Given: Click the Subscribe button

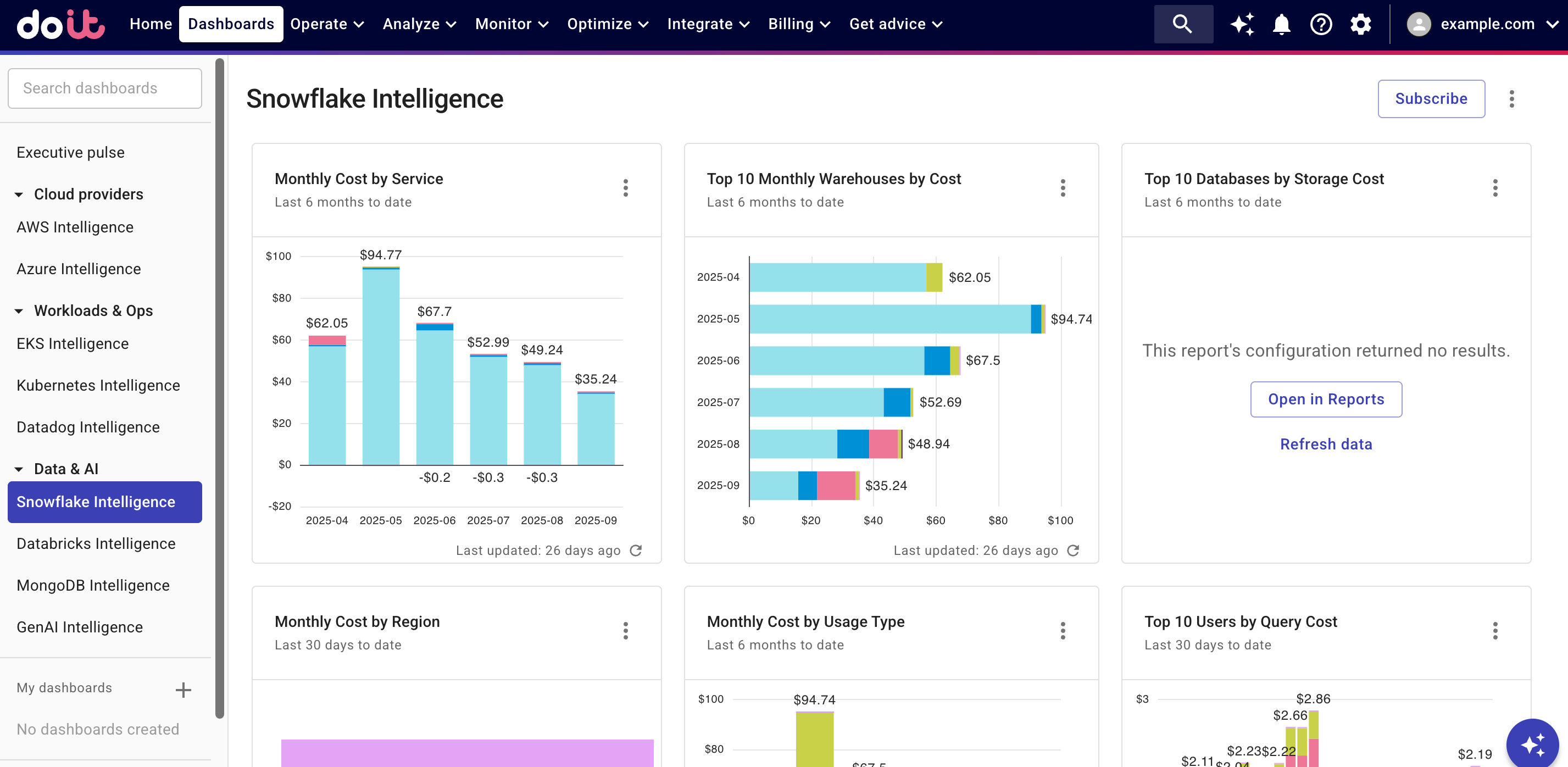Looking at the screenshot, I should (1431, 98).
